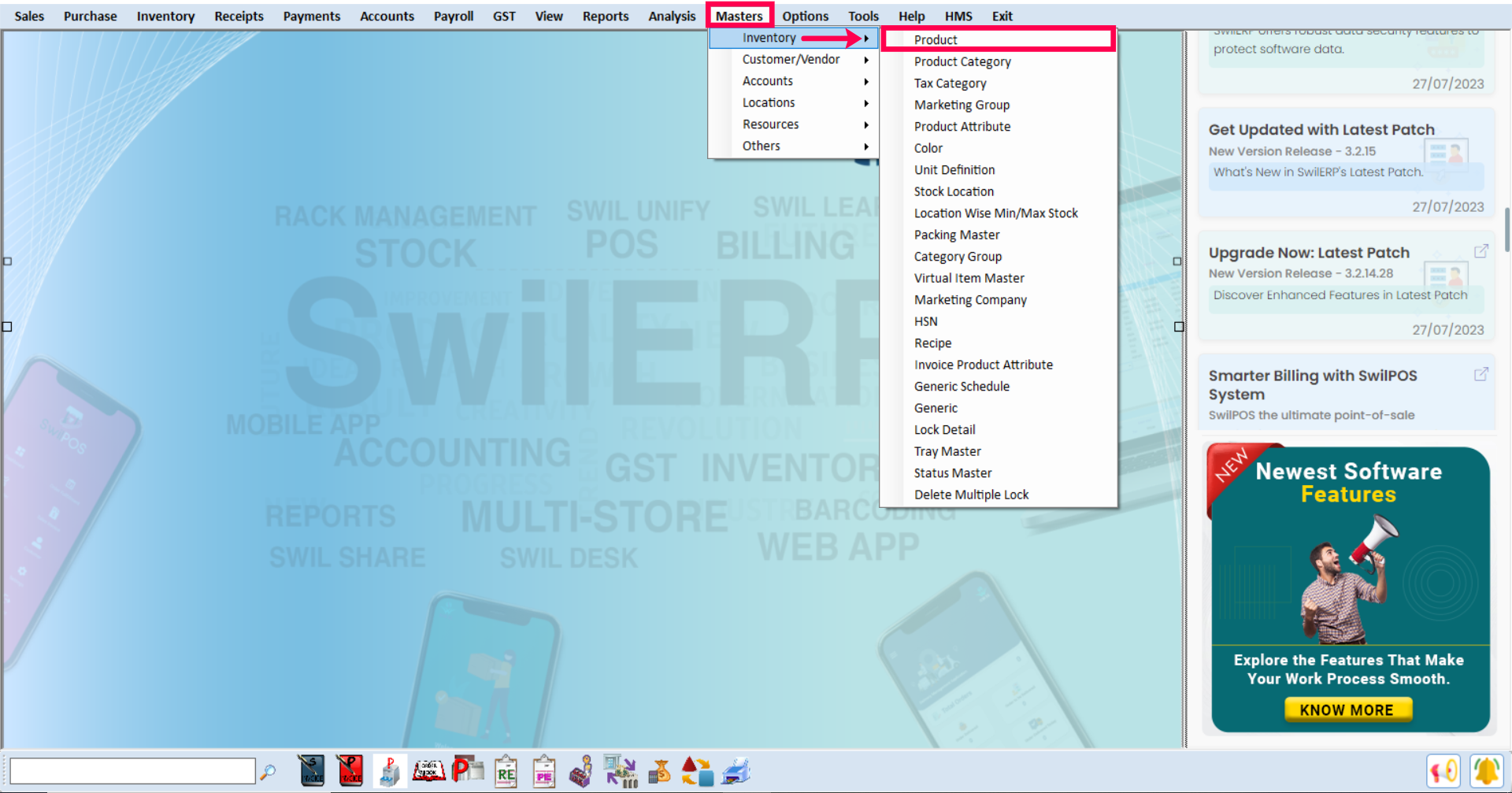1512x793 pixels.
Task: Choose Tax Category
Action: click(x=999, y=83)
